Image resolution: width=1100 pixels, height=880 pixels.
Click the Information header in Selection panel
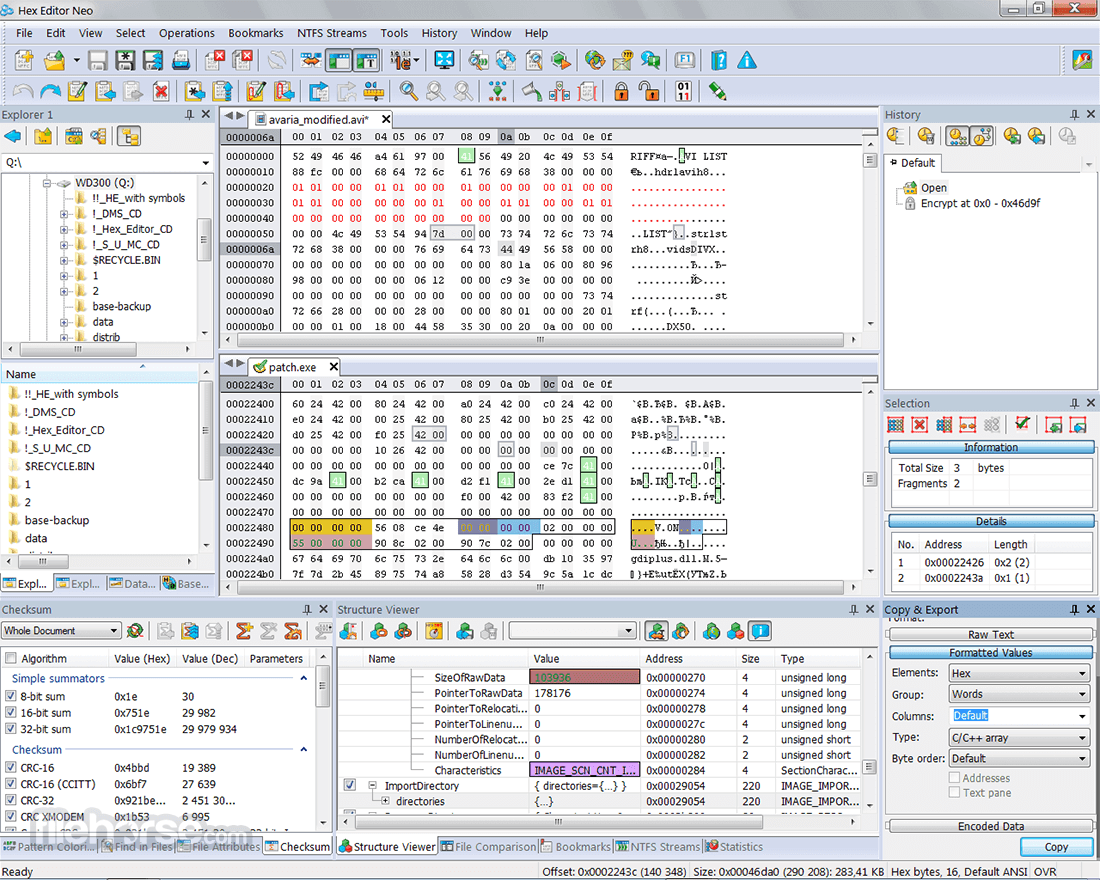point(991,447)
